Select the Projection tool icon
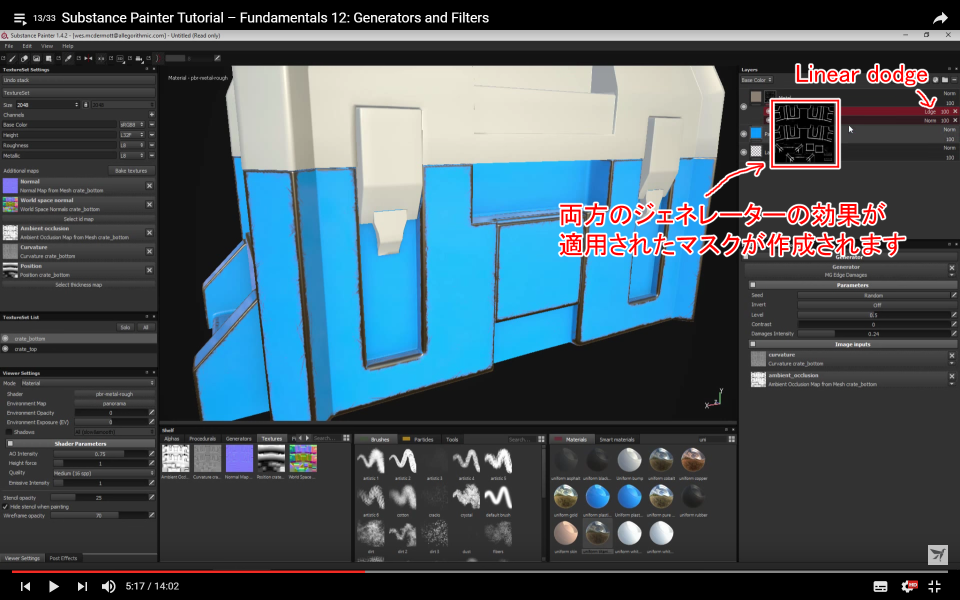This screenshot has width=960, height=600. [37, 59]
